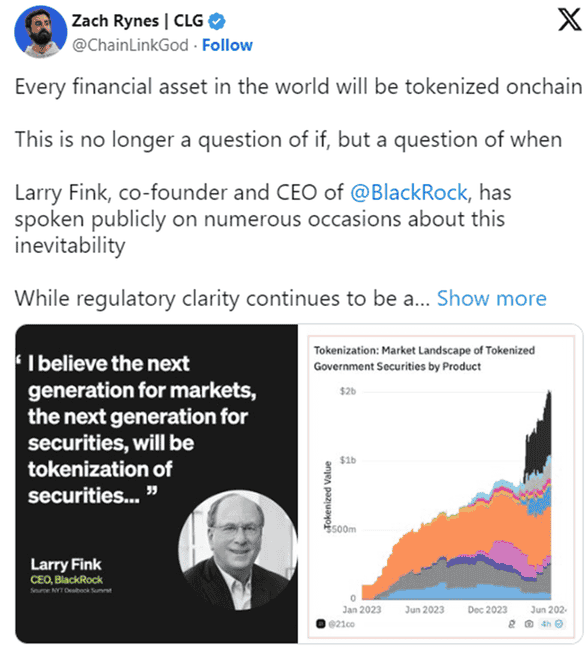Click the 4h verified refresh badge

[552, 623]
